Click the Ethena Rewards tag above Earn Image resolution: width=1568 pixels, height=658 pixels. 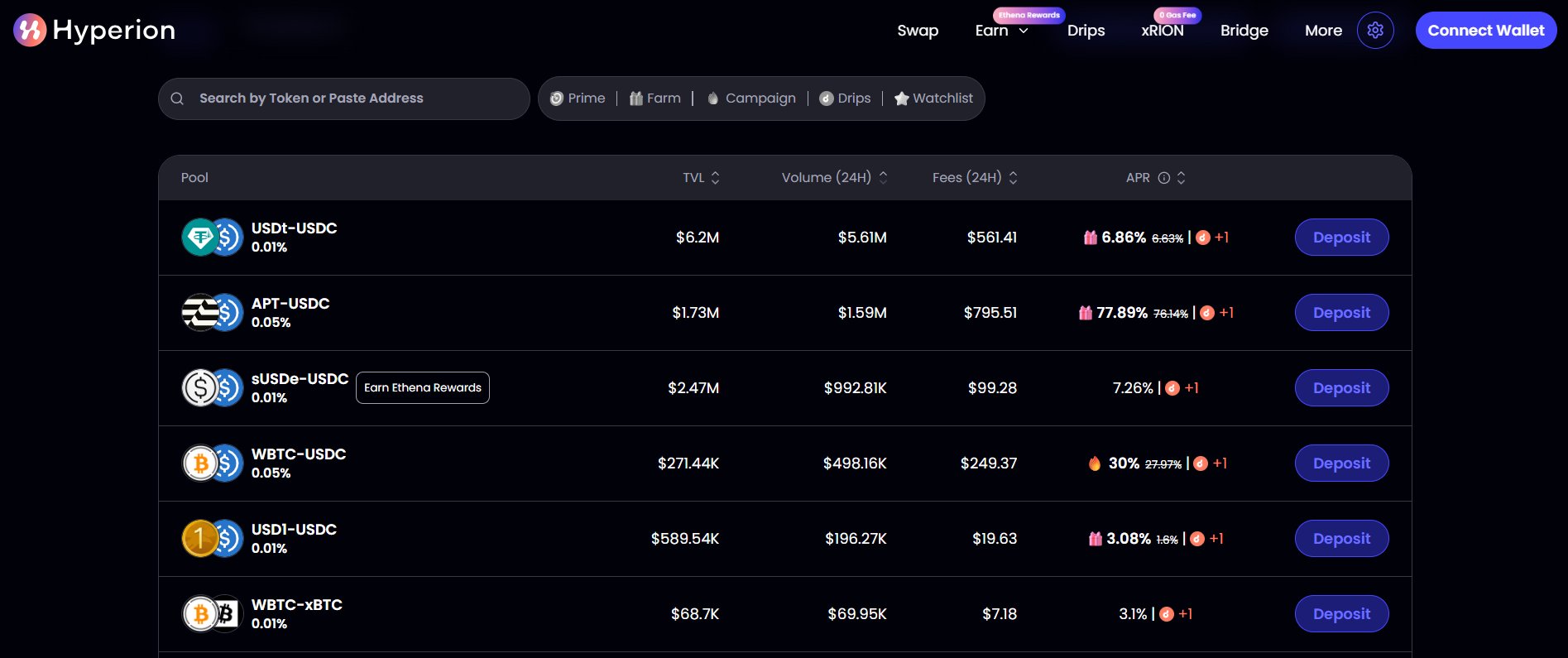point(1029,15)
